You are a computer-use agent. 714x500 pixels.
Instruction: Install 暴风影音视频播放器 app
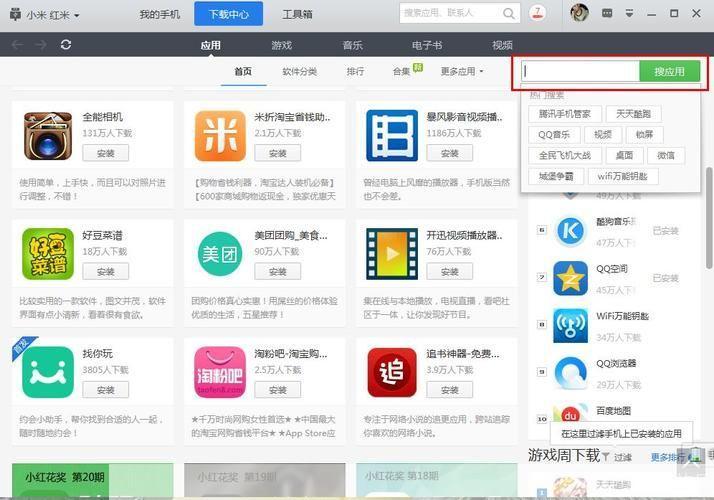tap(450, 153)
